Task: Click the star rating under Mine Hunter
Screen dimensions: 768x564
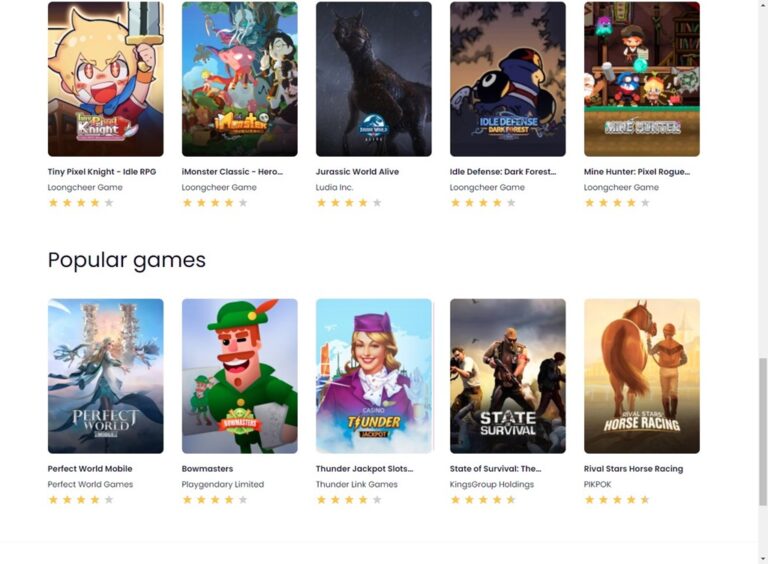Action: pyautogui.click(x=617, y=203)
